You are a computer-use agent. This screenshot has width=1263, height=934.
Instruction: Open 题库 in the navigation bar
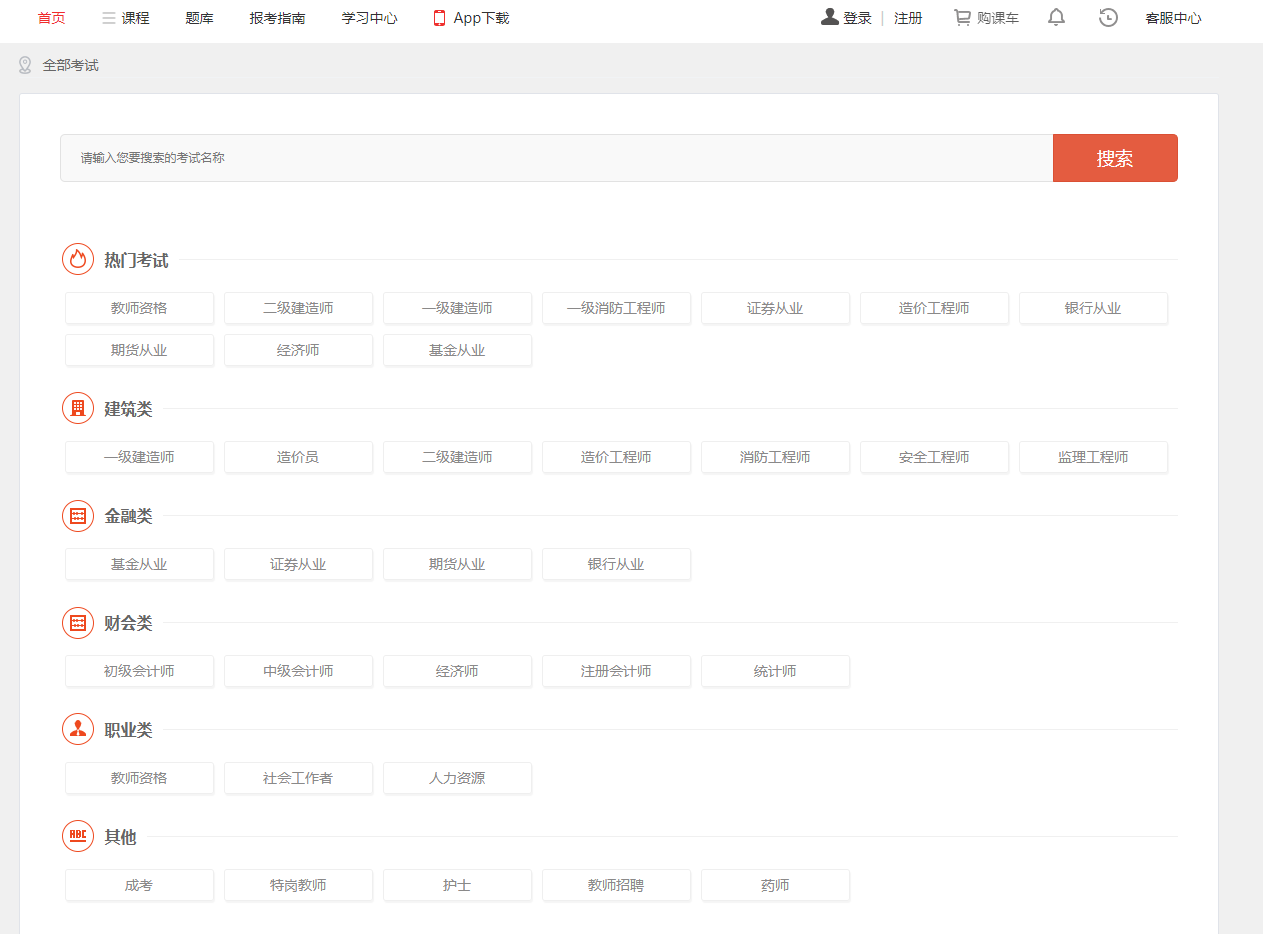[199, 18]
